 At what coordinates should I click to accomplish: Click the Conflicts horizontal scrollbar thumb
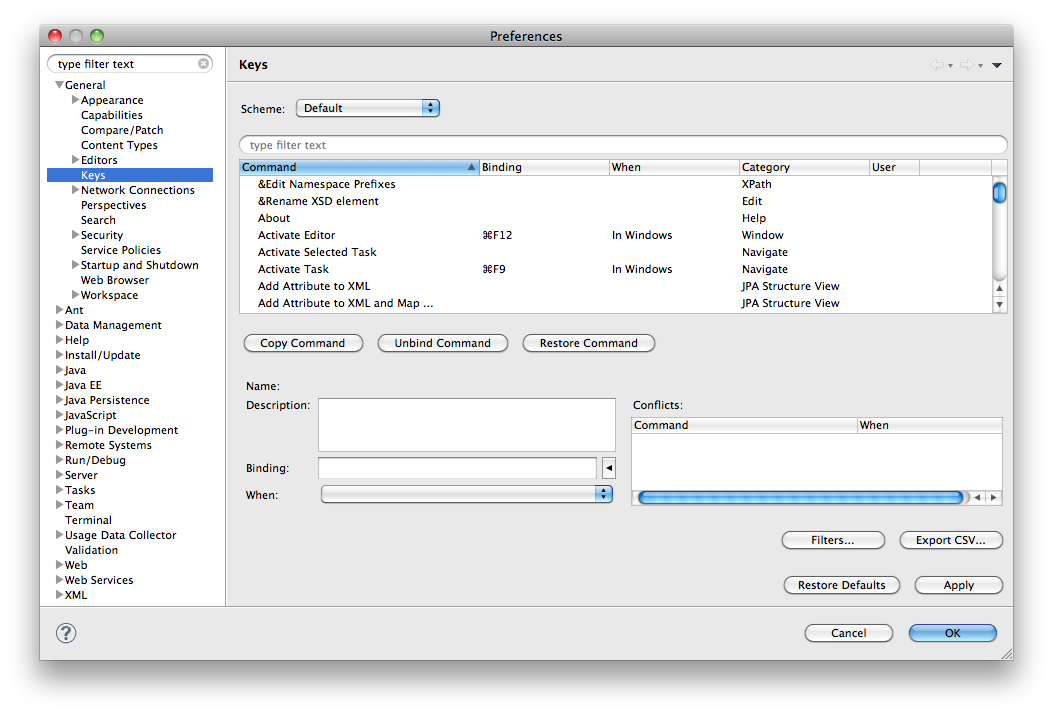[x=800, y=497]
